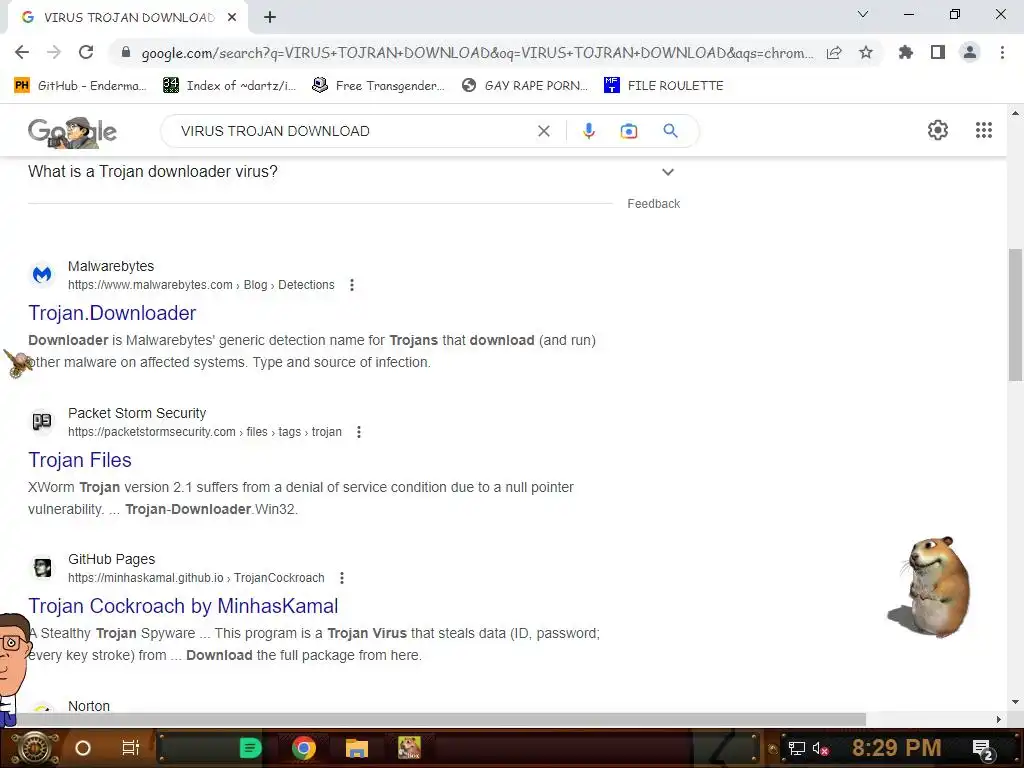
Task: Open the Start button on taskbar
Action: pos(34,748)
